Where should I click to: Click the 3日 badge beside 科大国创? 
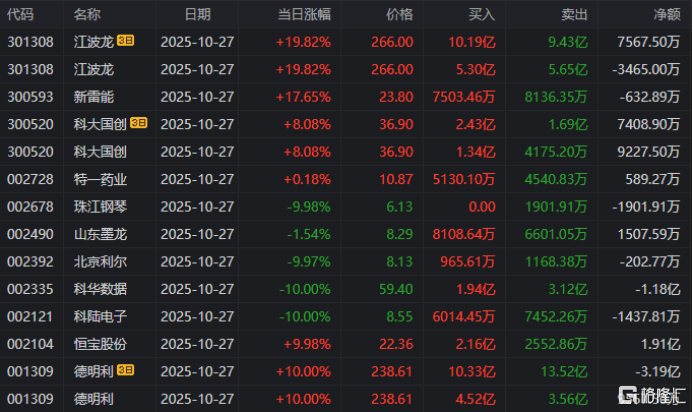(x=139, y=123)
